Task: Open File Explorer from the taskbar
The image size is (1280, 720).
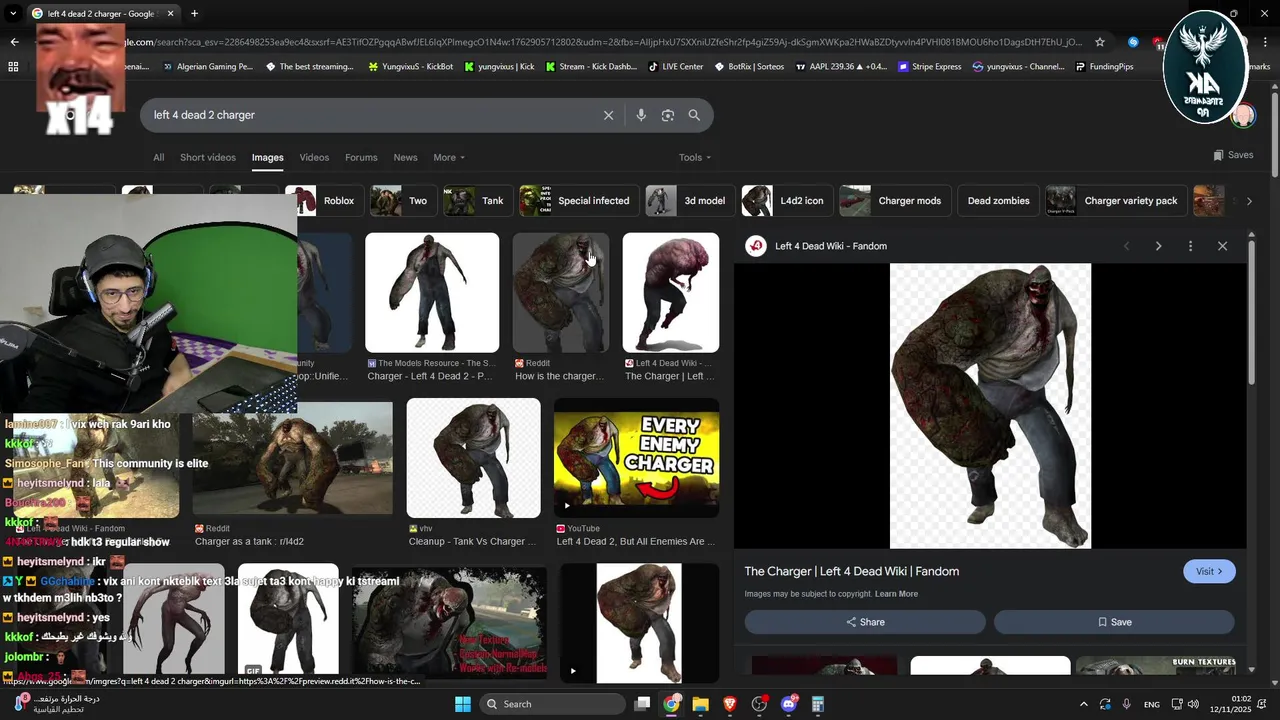Action: (701, 704)
